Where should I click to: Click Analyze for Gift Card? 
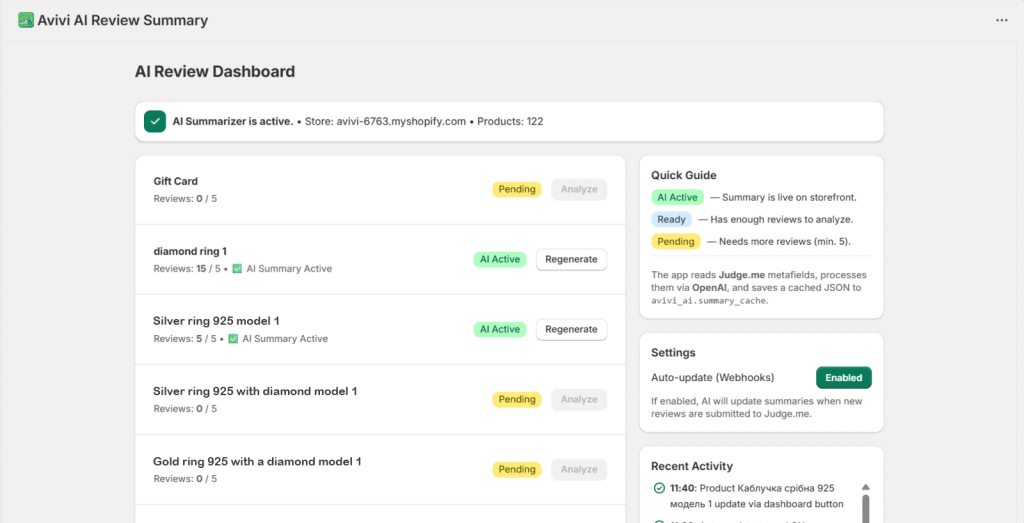point(579,189)
